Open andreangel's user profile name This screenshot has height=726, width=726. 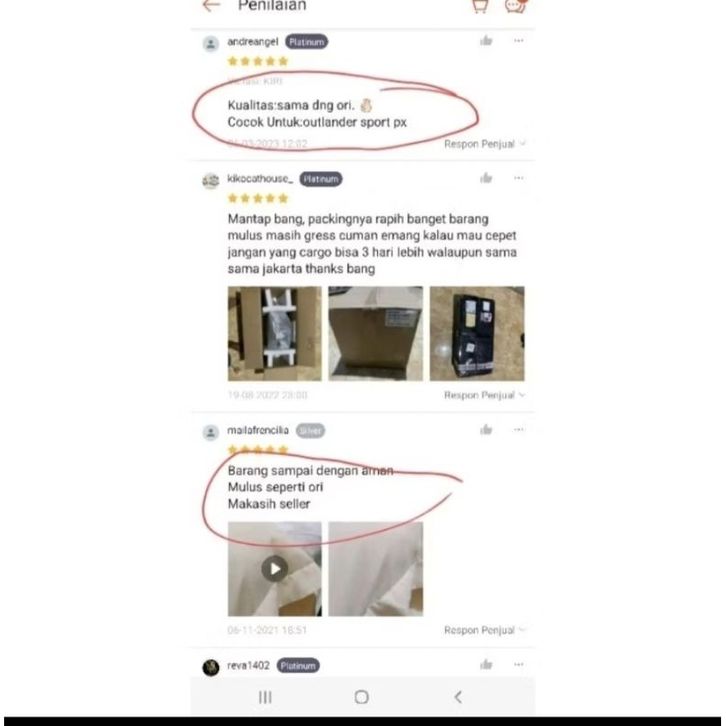click(252, 42)
